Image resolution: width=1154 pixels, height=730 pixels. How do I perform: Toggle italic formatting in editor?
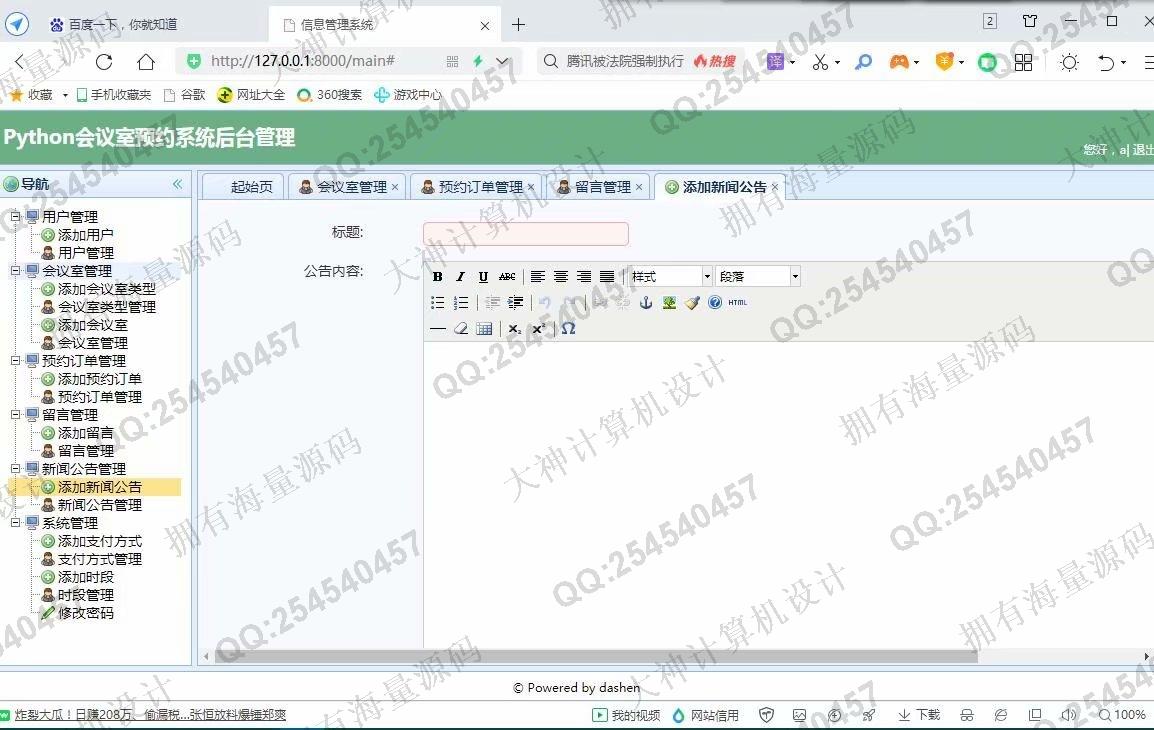pos(460,277)
